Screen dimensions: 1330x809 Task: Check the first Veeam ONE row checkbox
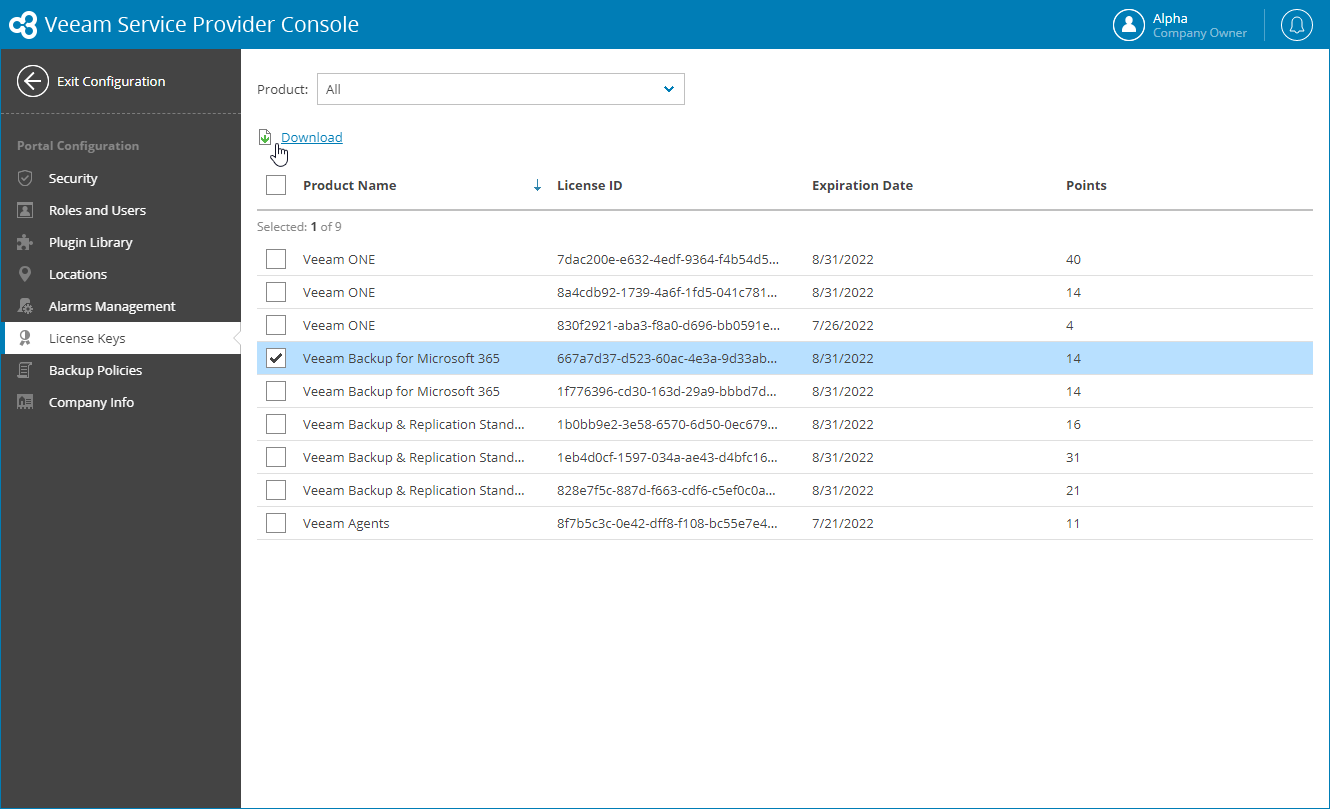pyautogui.click(x=276, y=259)
